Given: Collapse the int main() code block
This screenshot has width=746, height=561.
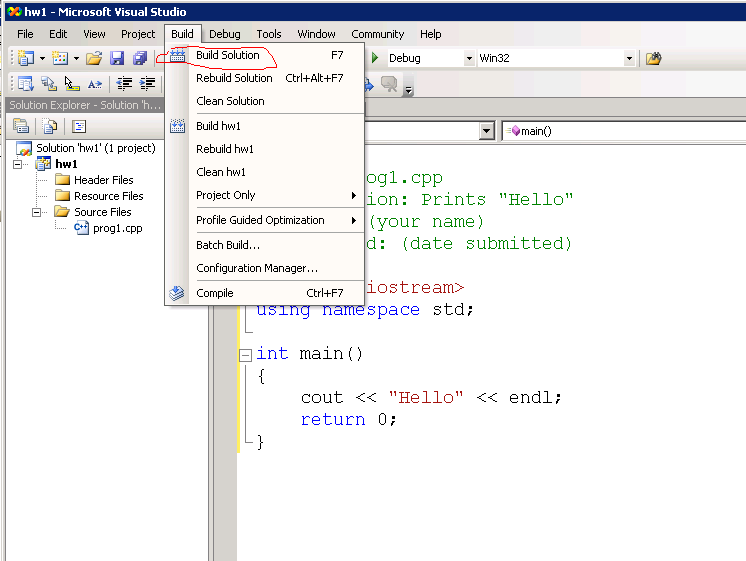Looking at the screenshot, I should [245, 355].
